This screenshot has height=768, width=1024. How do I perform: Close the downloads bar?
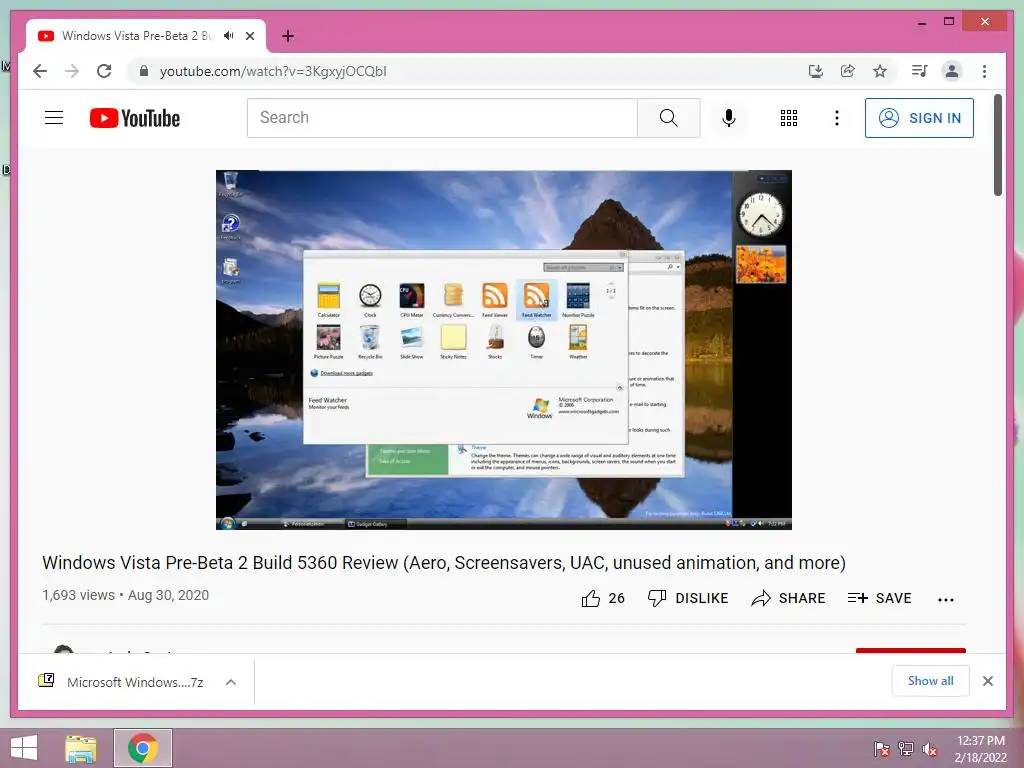987,681
